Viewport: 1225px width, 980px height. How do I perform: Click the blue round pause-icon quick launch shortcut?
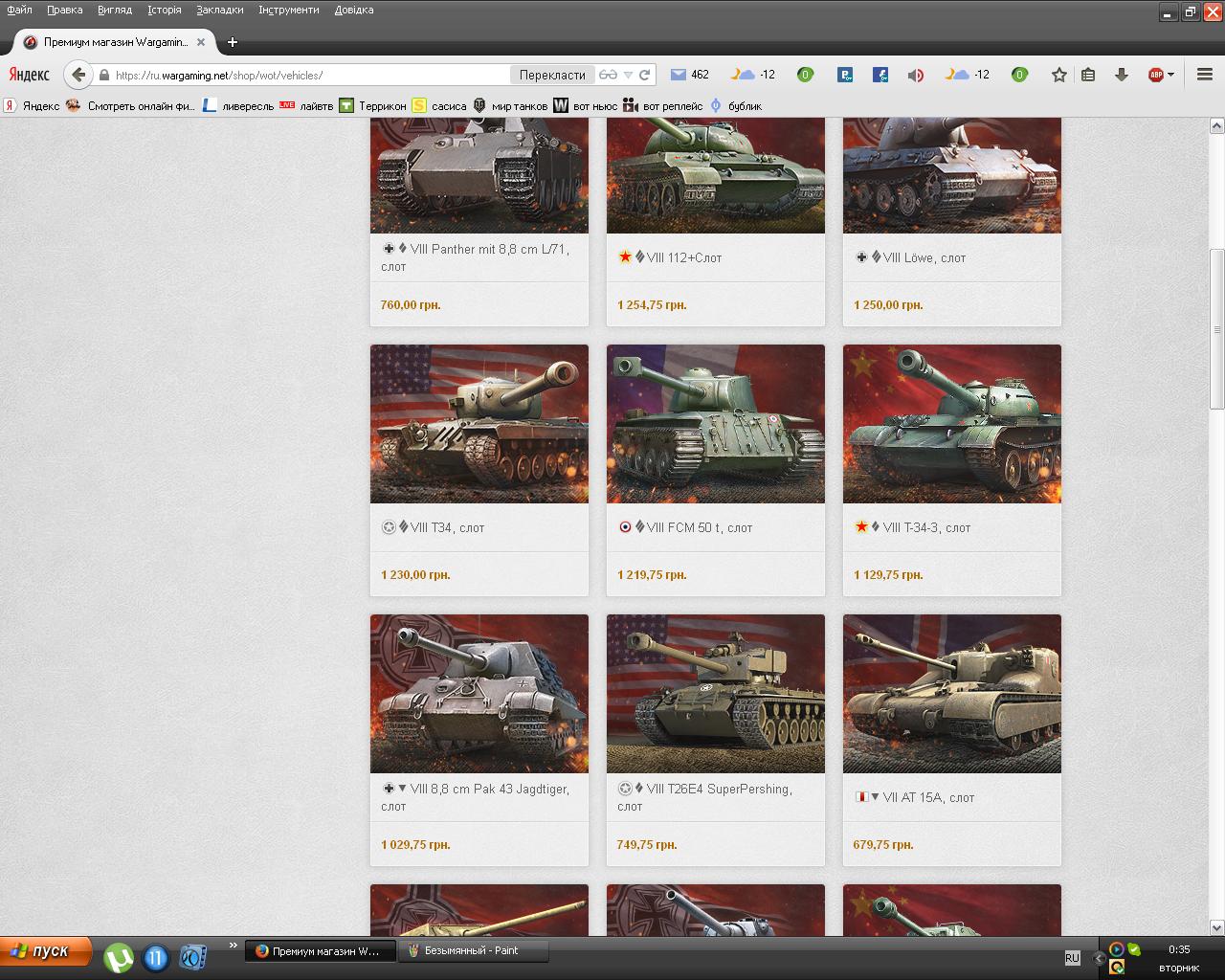pos(156,958)
